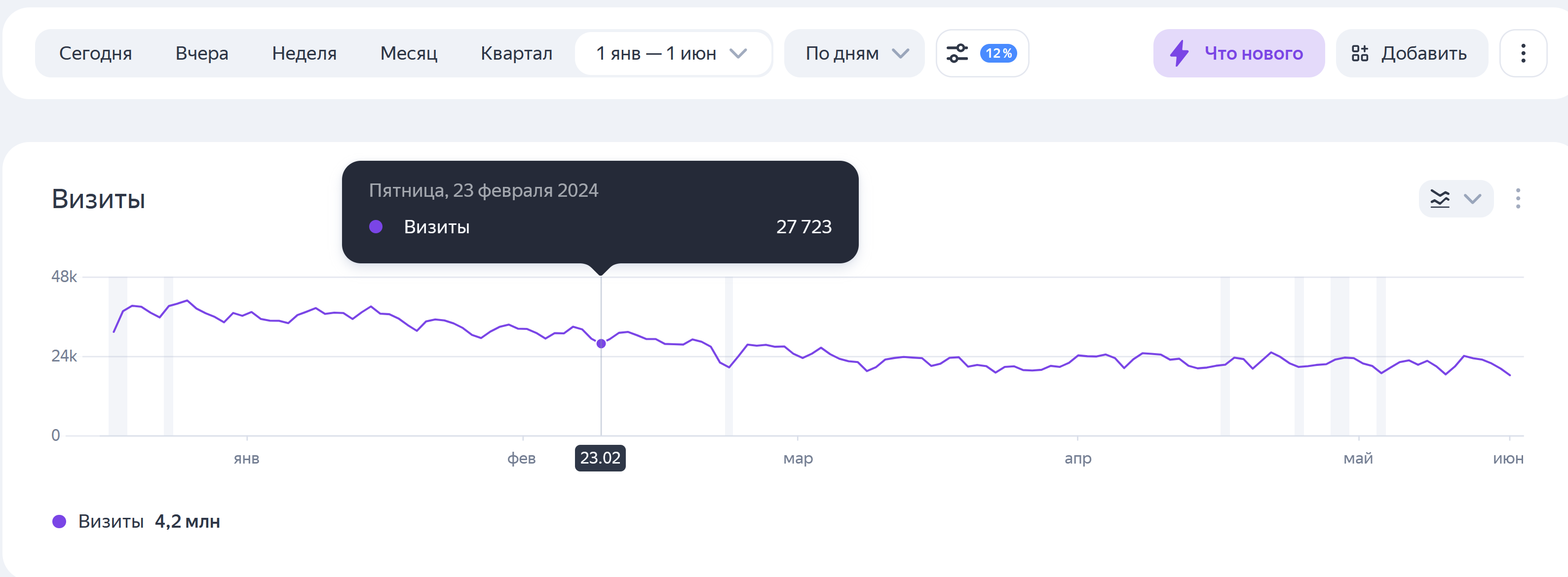Expand chart type chevron in Визиты widget
Screen dimensions: 1568x577
(x=1472, y=199)
